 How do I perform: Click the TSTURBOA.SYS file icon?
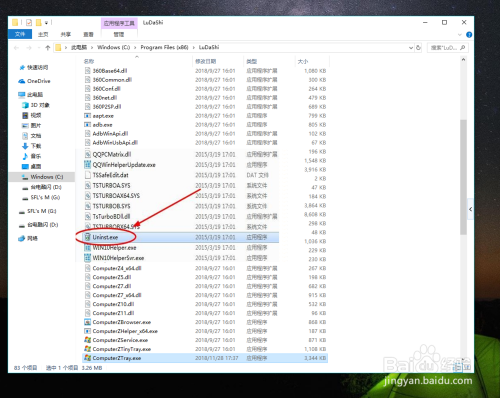coord(88,185)
